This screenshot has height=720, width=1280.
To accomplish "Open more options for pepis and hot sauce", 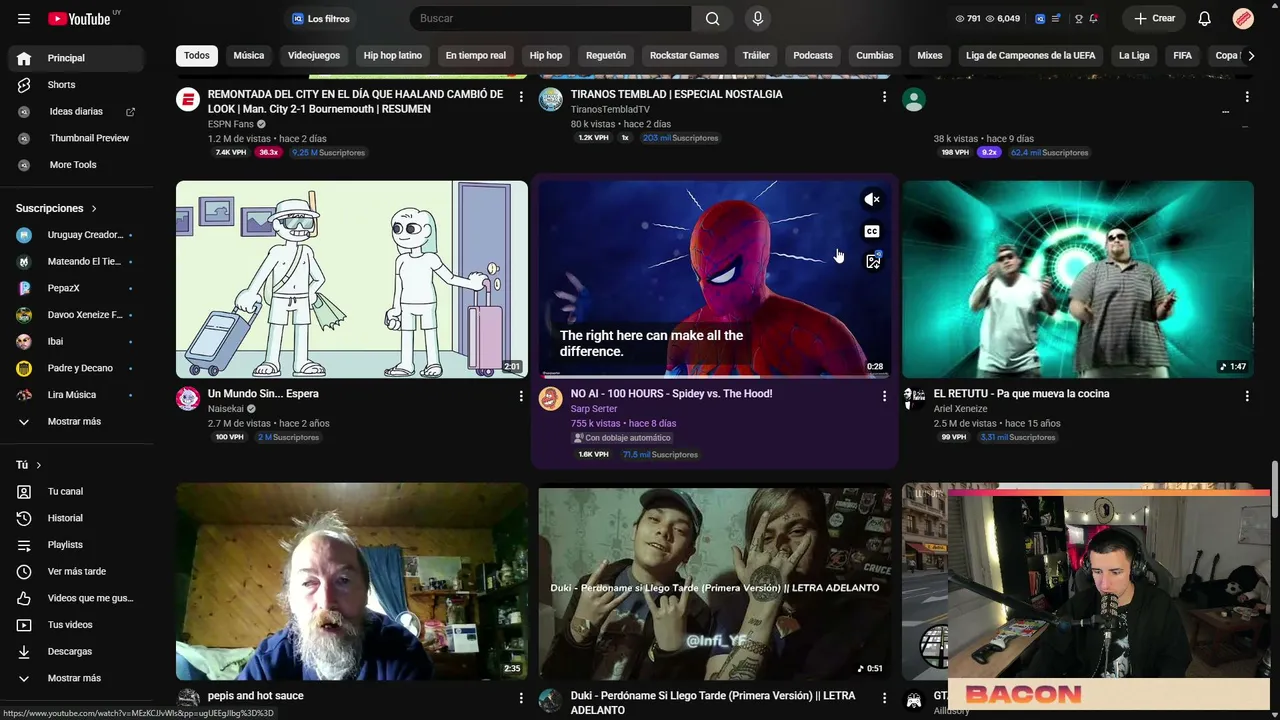I will pyautogui.click(x=521, y=698).
